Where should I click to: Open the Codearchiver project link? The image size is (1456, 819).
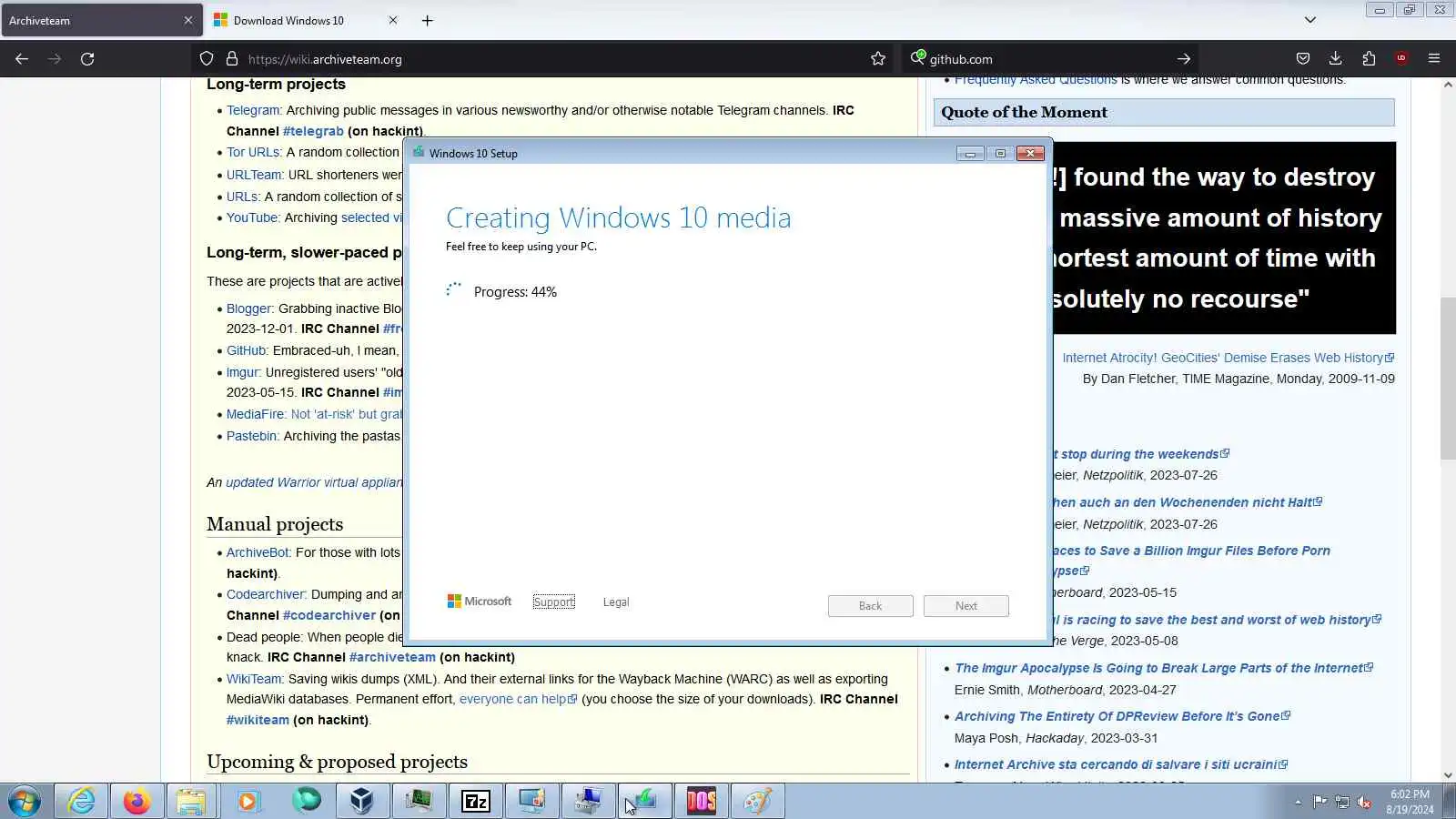tap(267, 594)
